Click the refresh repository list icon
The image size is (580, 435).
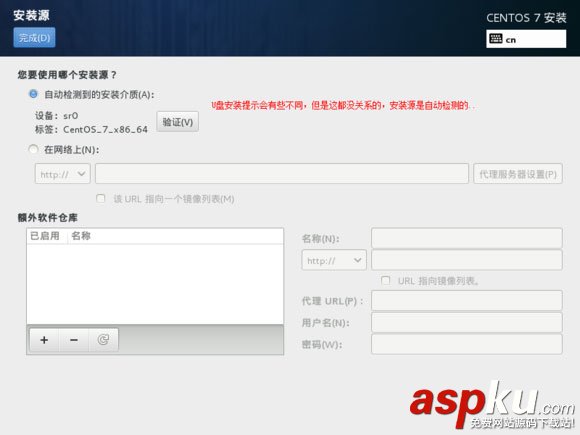click(103, 340)
